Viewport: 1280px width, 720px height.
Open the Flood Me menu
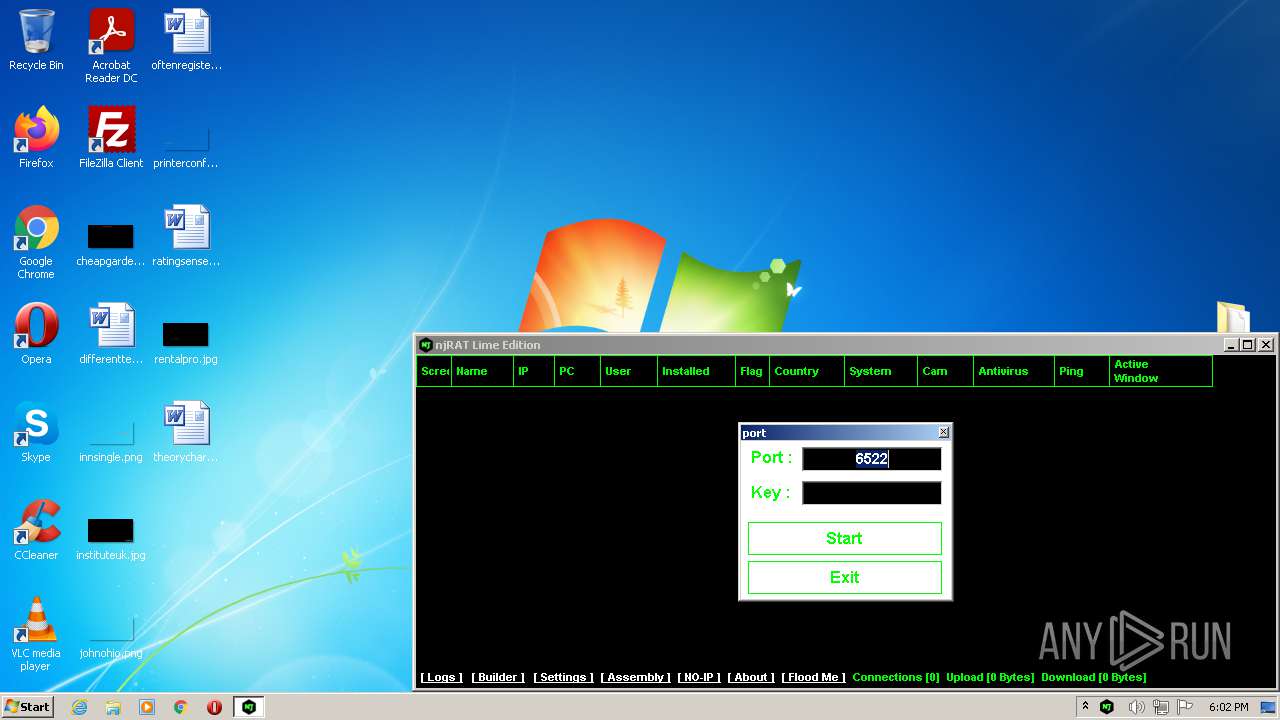pyautogui.click(x=814, y=677)
